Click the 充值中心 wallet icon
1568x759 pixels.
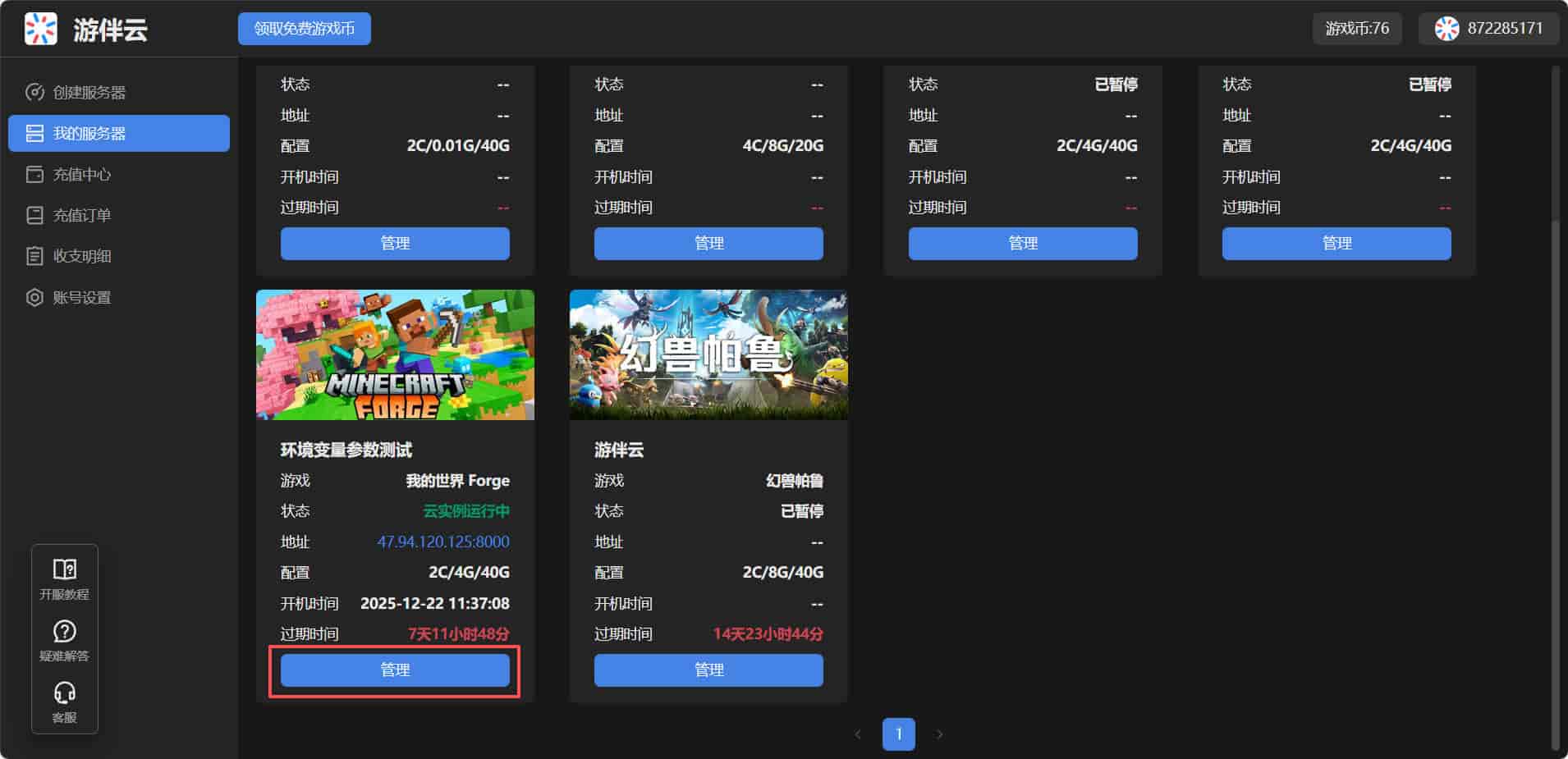[x=34, y=174]
